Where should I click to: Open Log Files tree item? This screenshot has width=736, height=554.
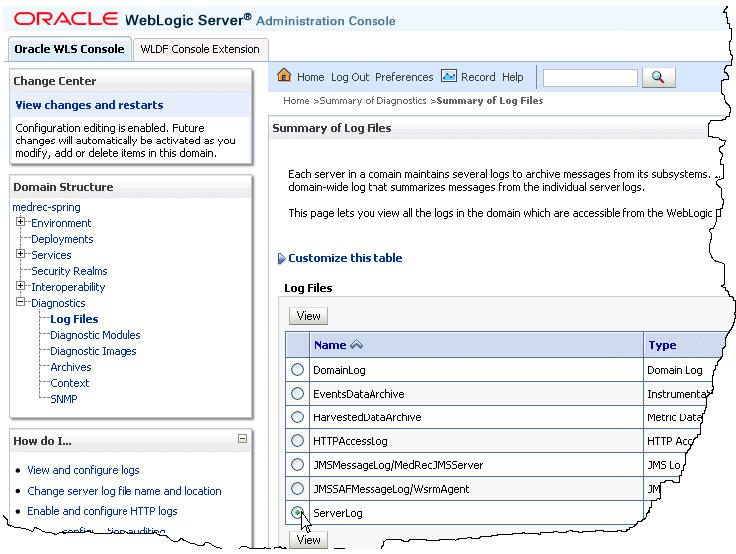[x=74, y=319]
